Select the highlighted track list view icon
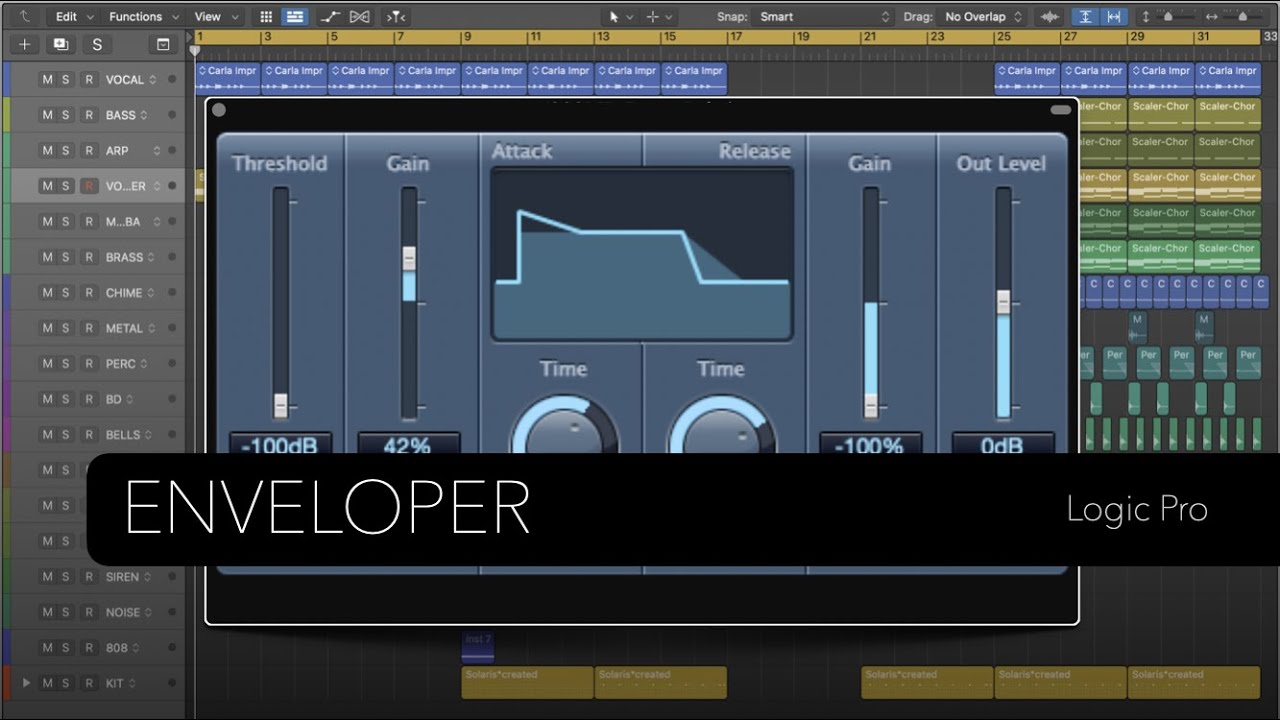1280x720 pixels. click(294, 16)
